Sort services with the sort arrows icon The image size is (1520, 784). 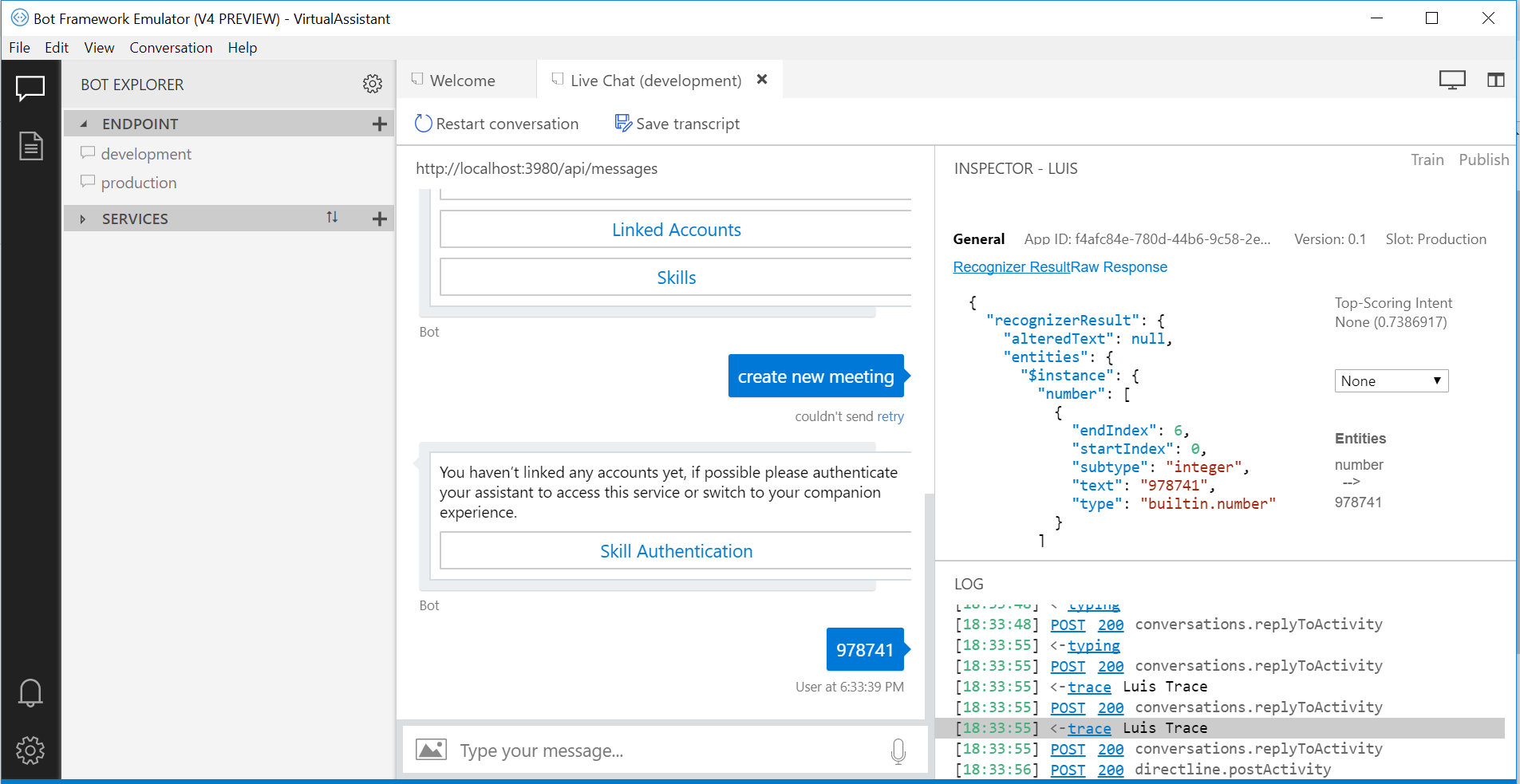point(332,217)
